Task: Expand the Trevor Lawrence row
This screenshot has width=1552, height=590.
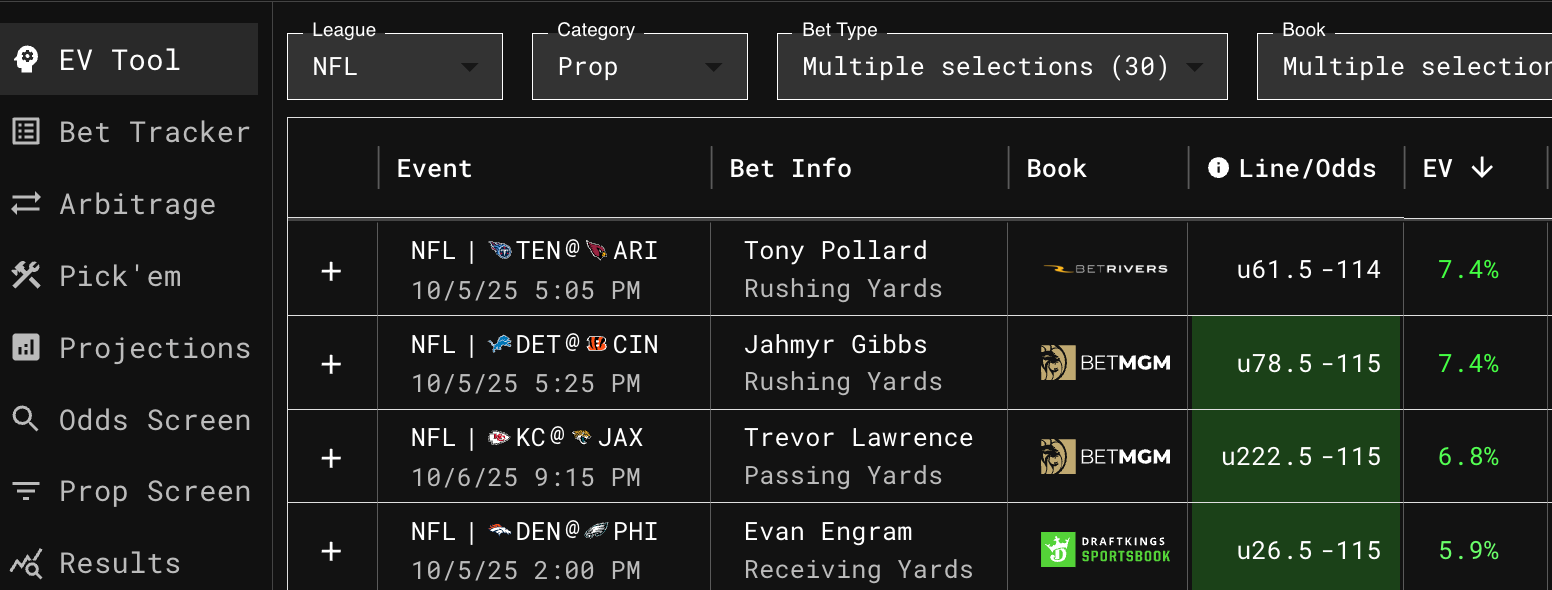Action: (x=331, y=456)
